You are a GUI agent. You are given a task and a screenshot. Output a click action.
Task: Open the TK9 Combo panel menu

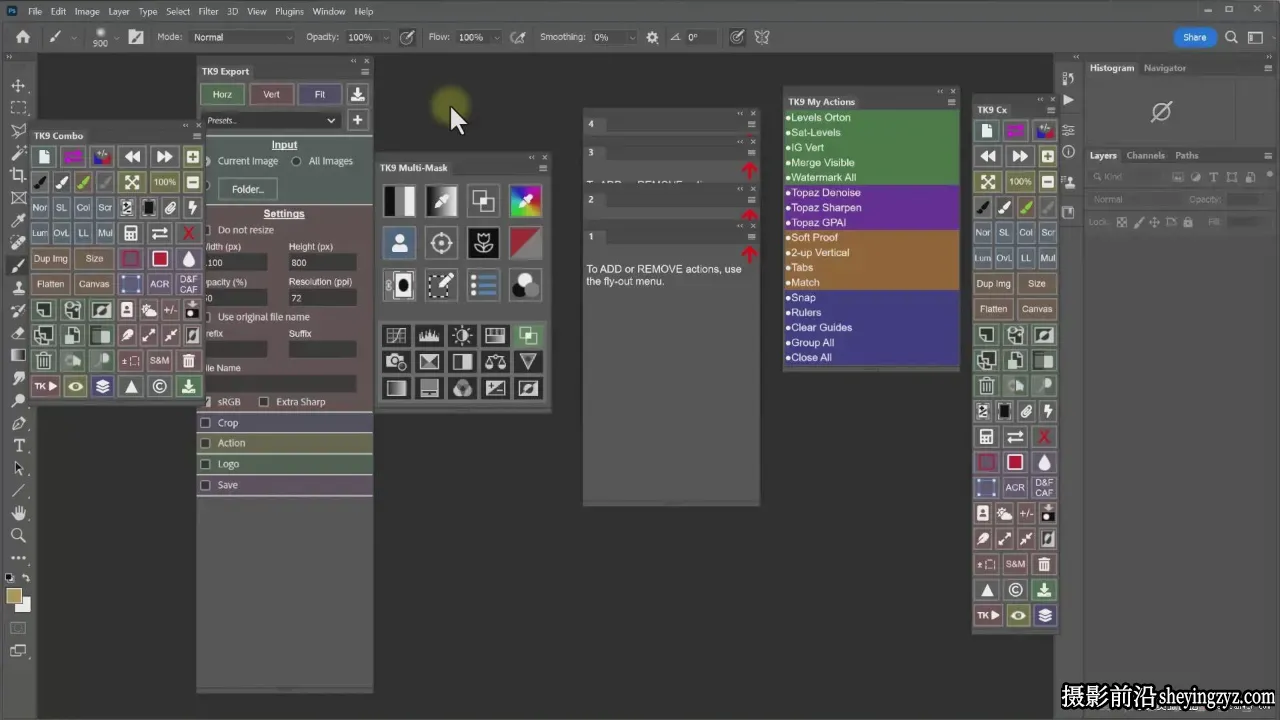pos(195,135)
